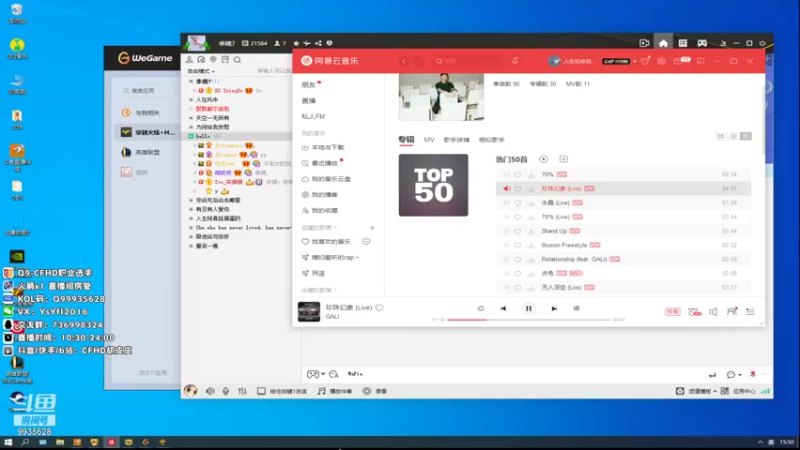
Task: Switch to the MV tab
Action: coord(429,140)
